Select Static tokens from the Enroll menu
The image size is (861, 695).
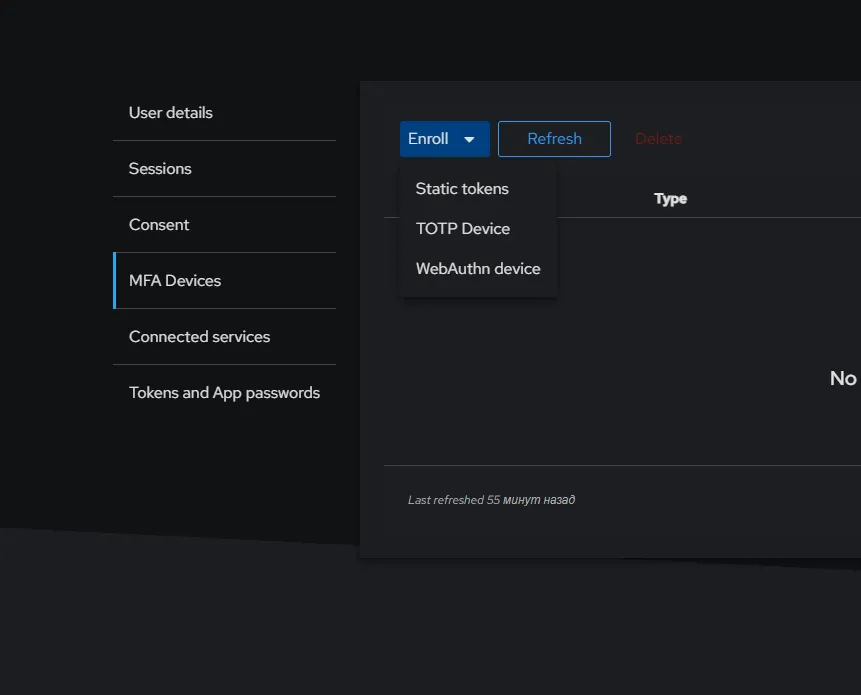(x=462, y=189)
